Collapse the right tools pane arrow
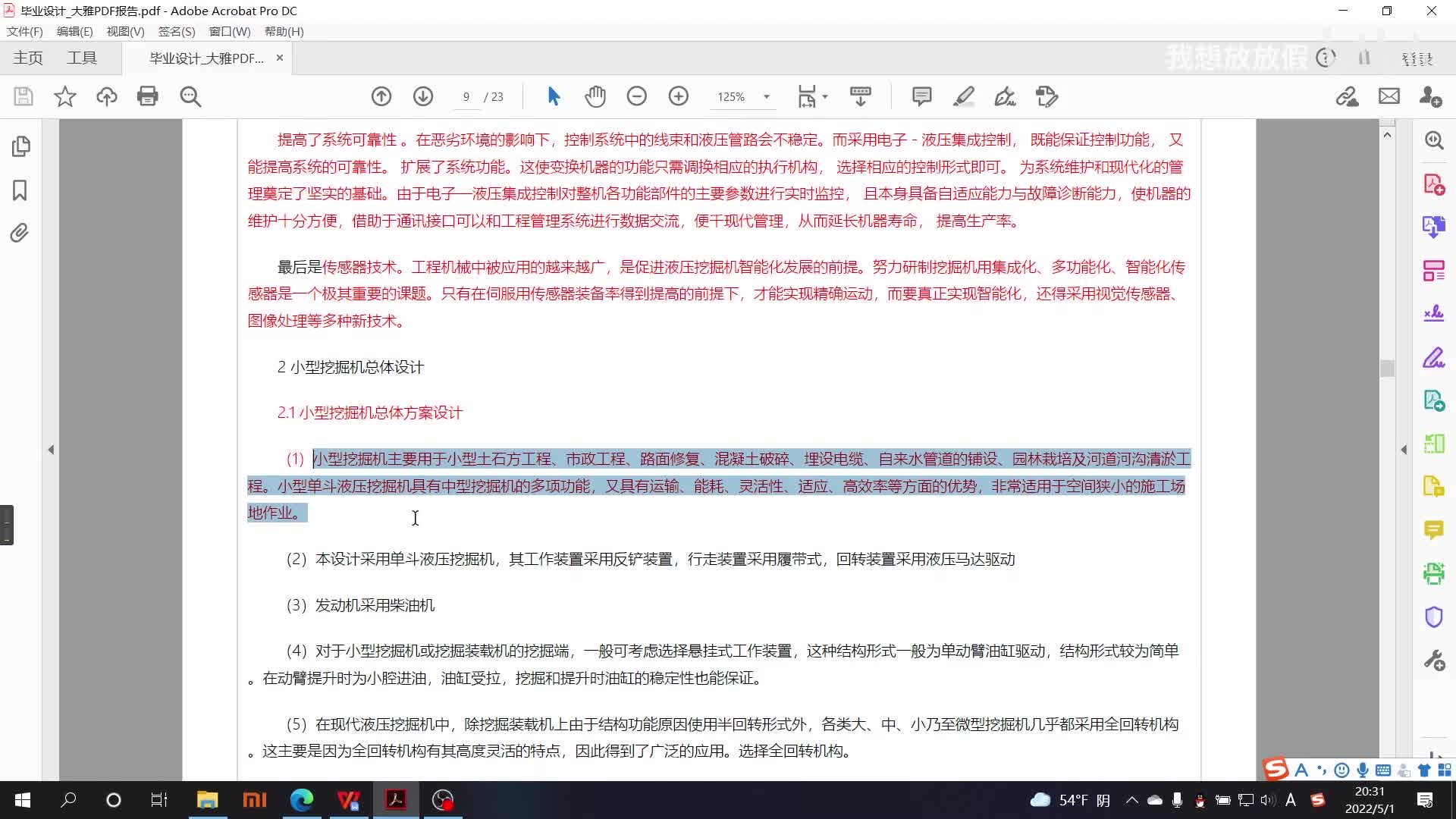Screen dimensions: 1456x819 (1403, 450)
